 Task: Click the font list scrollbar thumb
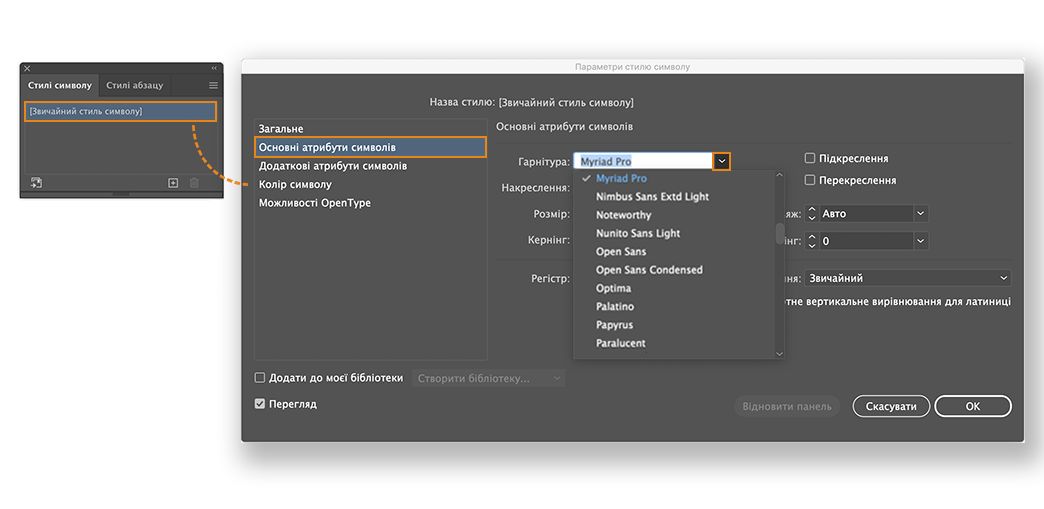coord(780,234)
